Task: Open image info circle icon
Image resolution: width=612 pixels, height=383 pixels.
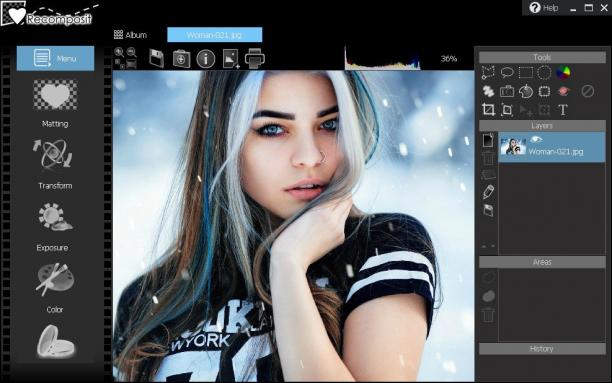Action: pos(206,59)
